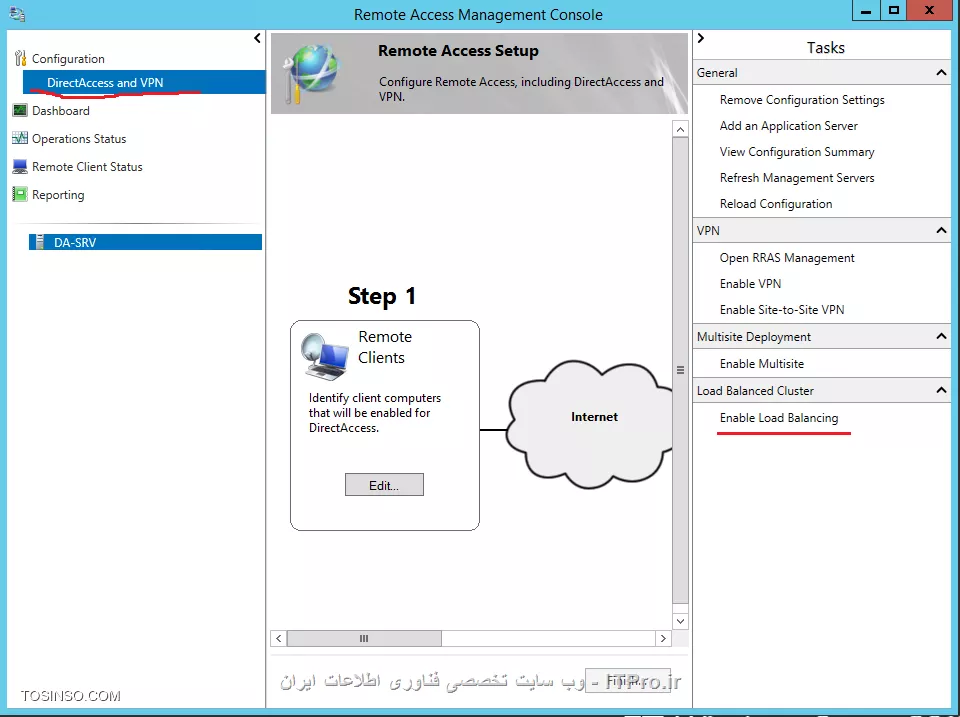960x717 pixels.
Task: Click Enable Site-to-Site VPN
Action: (782, 310)
